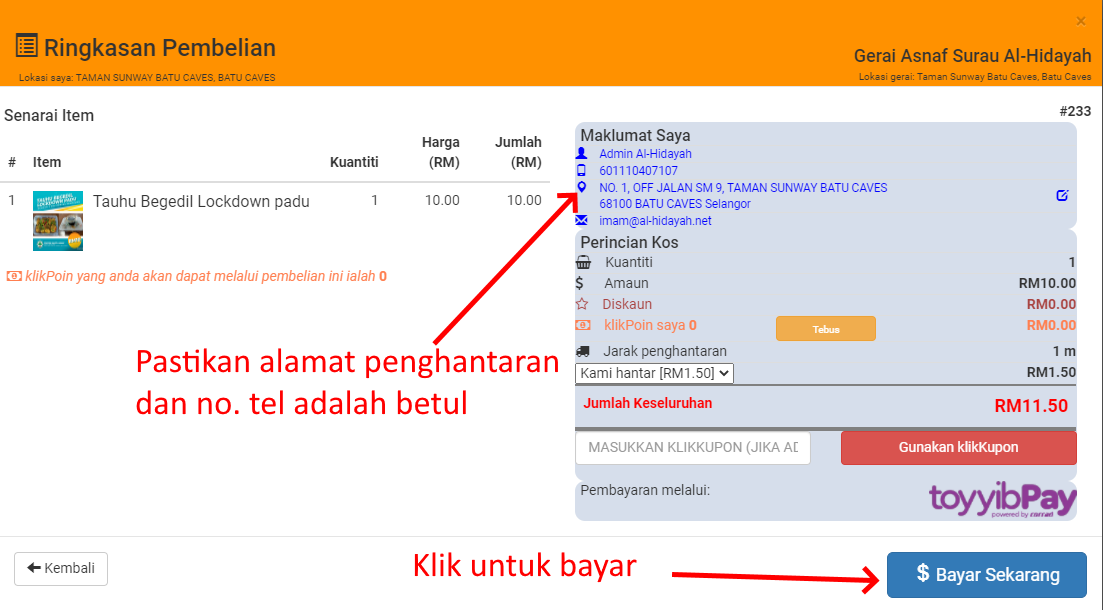Click the delivery truck icon beside Jarak penghantaran
Image resolution: width=1103 pixels, height=610 pixels.
[583, 351]
